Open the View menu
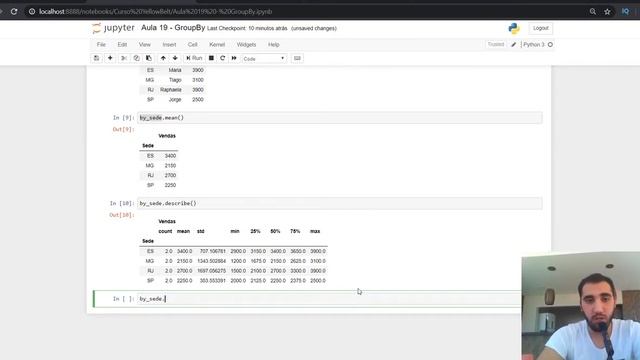The width and height of the screenshot is (640, 360). pyautogui.click(x=144, y=44)
